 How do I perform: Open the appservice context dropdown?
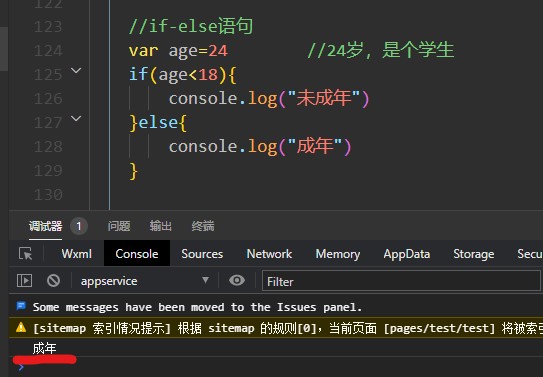click(x=145, y=281)
